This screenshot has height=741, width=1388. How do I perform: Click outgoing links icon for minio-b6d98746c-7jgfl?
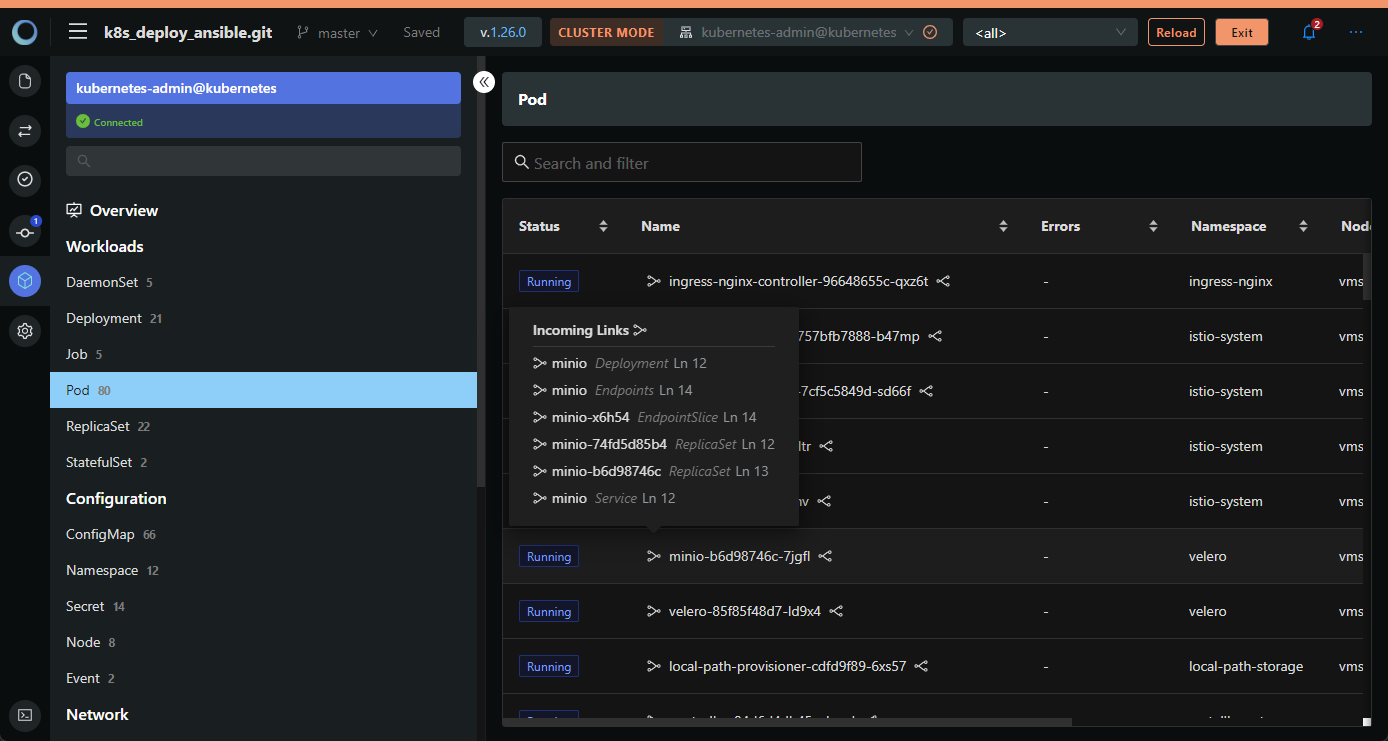825,557
